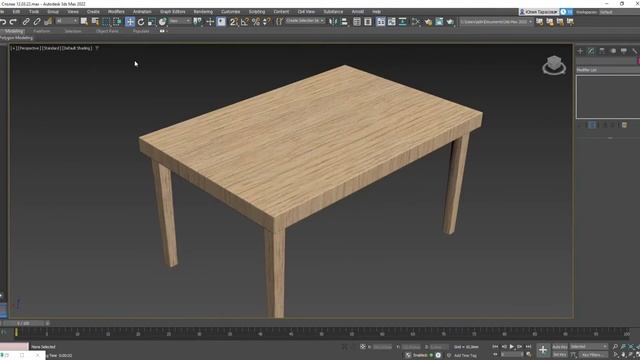Screen dimensions: 640x360
Task: Click the Rectangular Selection Region icon
Action: pos(106,22)
